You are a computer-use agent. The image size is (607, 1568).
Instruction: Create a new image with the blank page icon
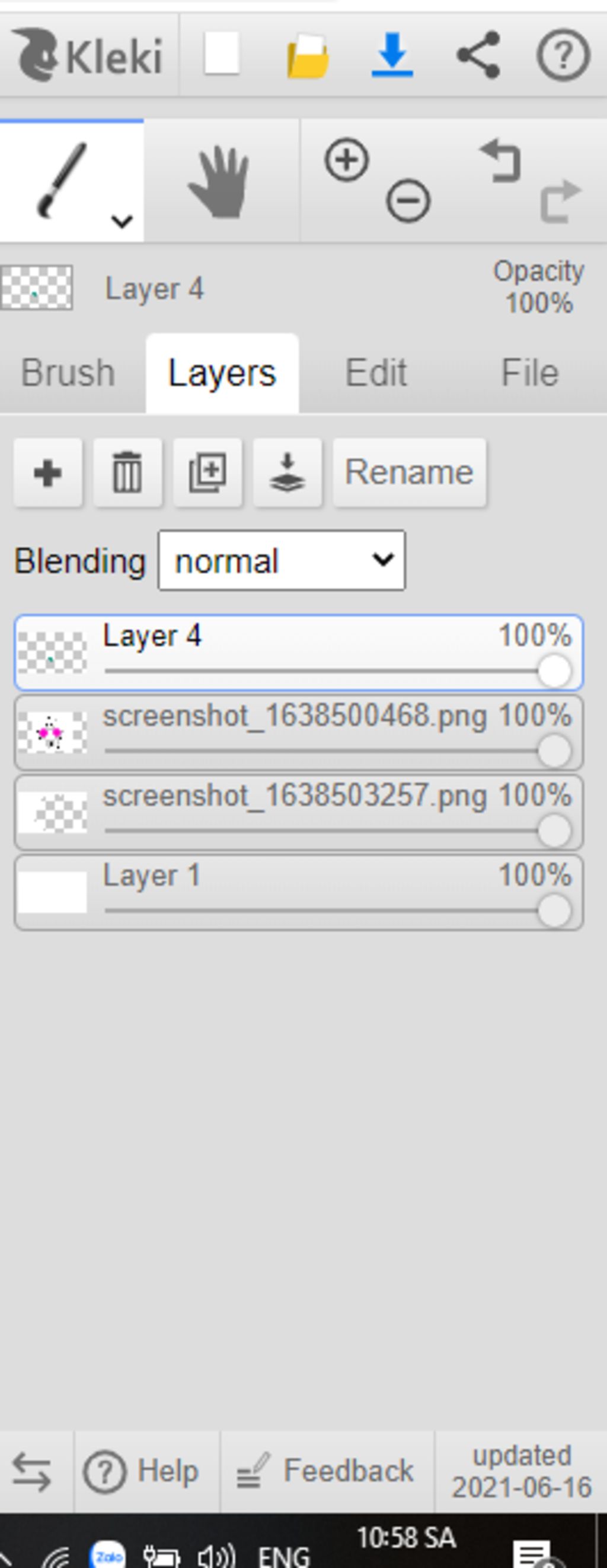(x=221, y=54)
